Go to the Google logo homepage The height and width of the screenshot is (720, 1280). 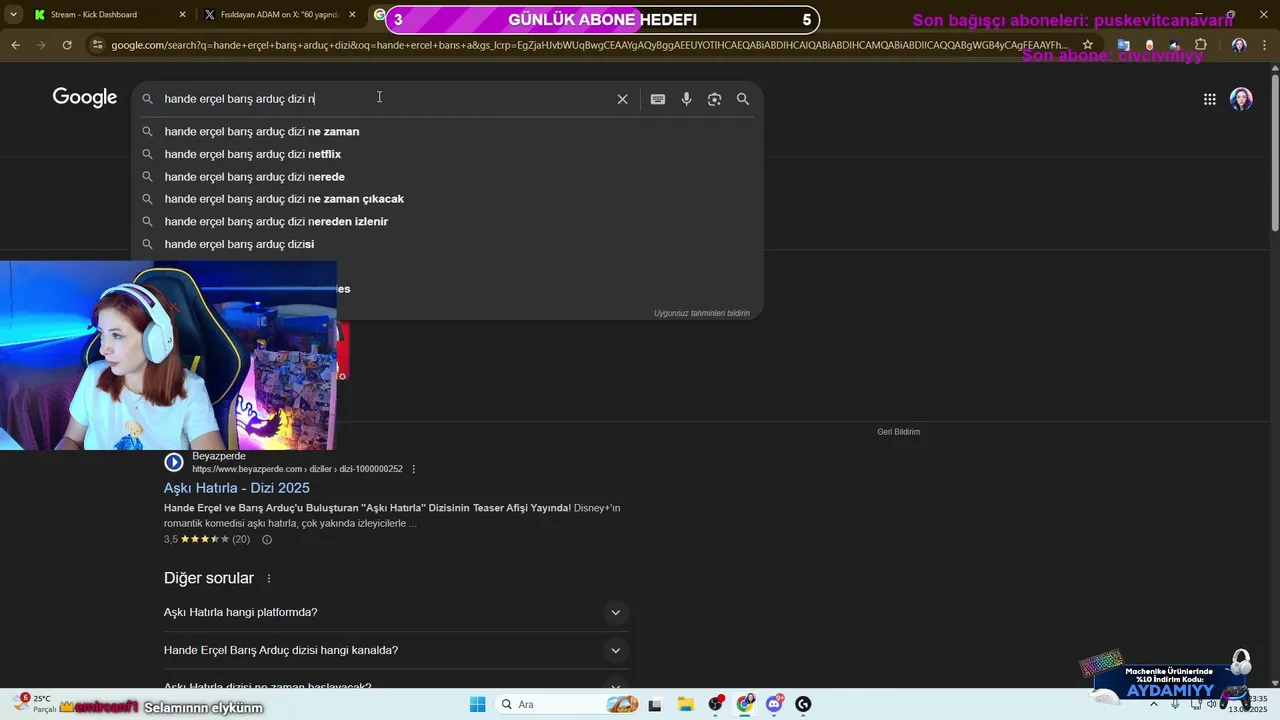tap(85, 98)
